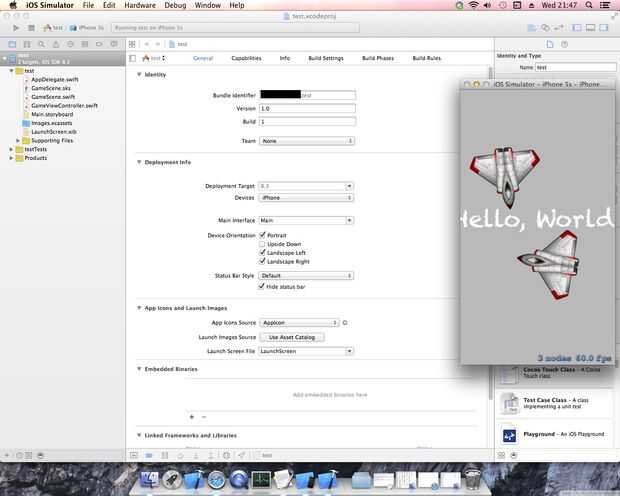Click the related items grid icon
620x496 pixels.
132,44
